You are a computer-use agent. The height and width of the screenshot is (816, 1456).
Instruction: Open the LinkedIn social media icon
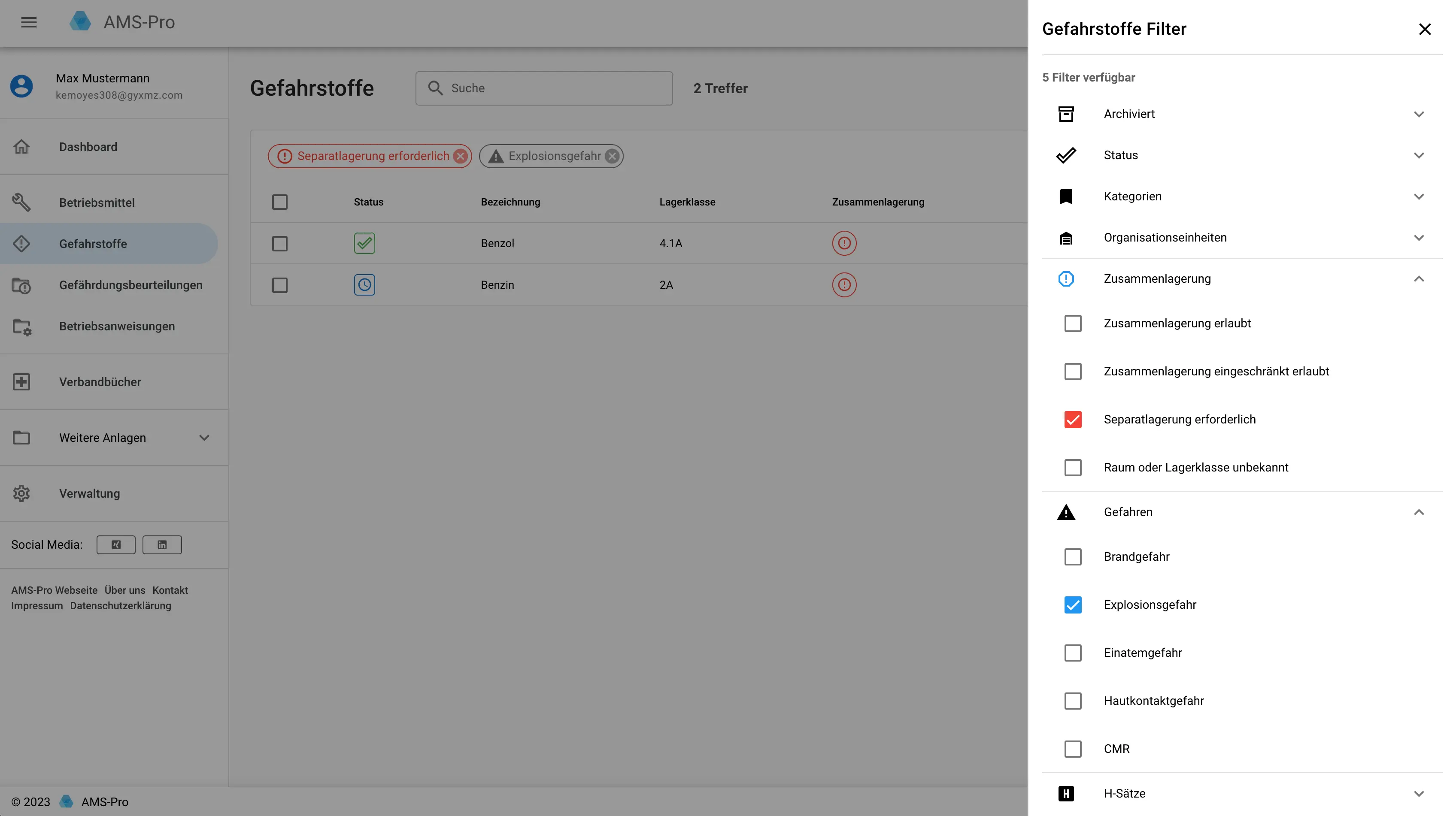click(162, 545)
